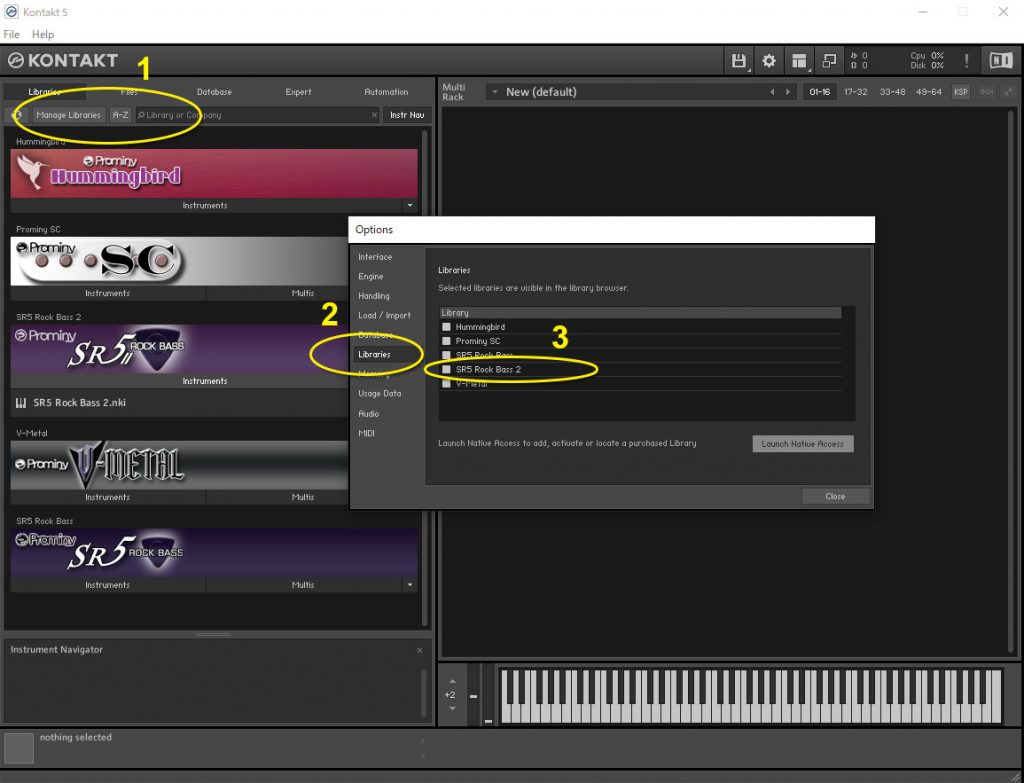This screenshot has height=783, width=1024.
Task: Click the Launch Native Access button
Action: click(x=802, y=444)
